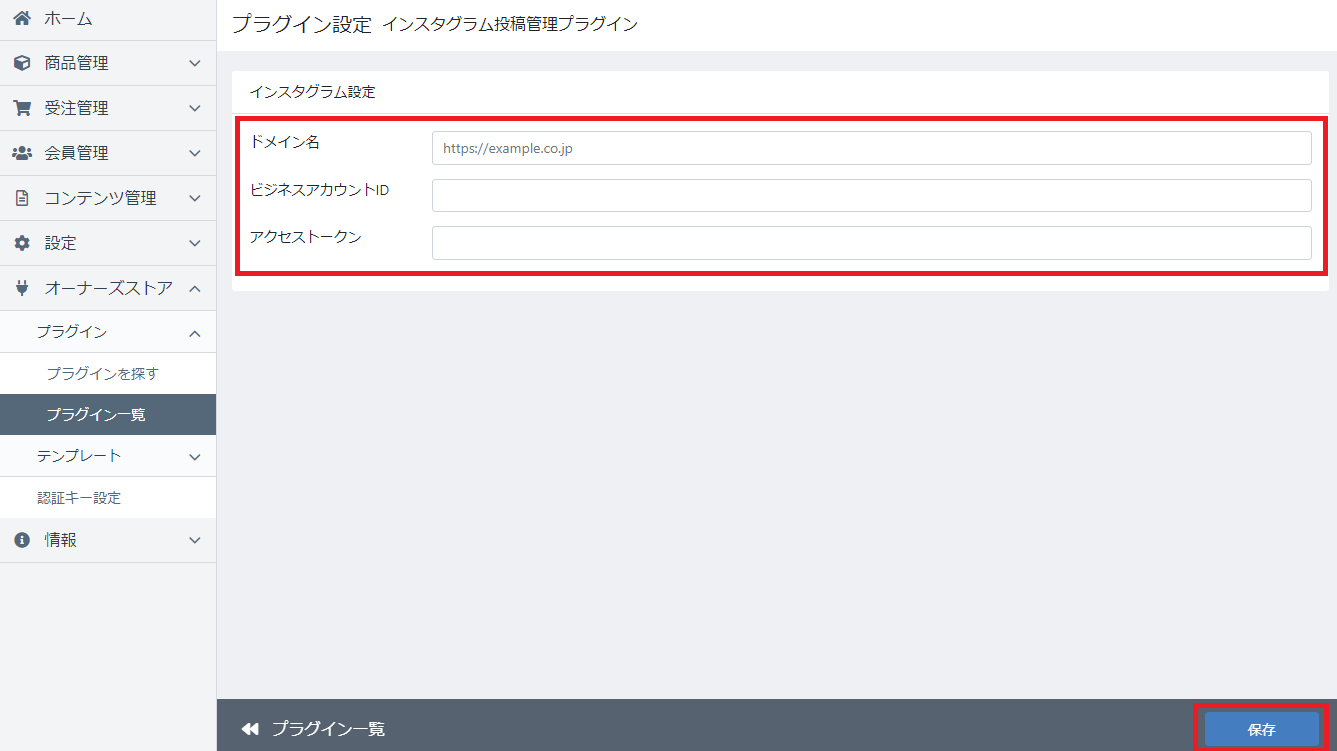Click the ビジネスアカウントID label
The height and width of the screenshot is (751, 1337).
(x=319, y=190)
